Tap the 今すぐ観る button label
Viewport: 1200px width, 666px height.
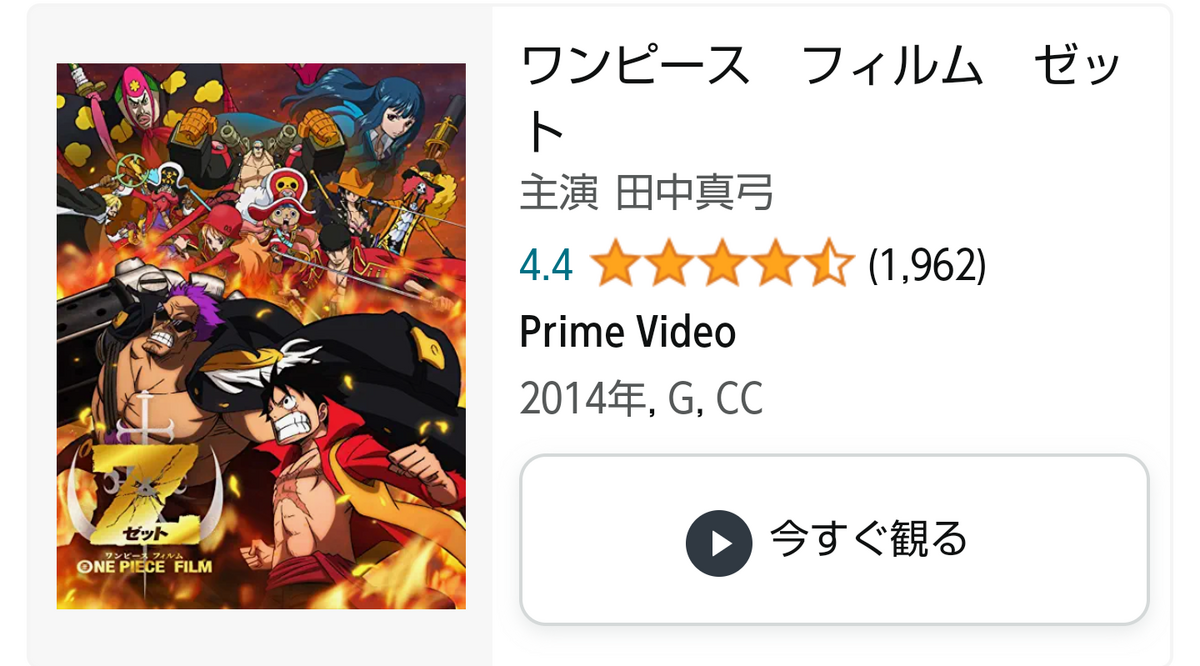868,540
